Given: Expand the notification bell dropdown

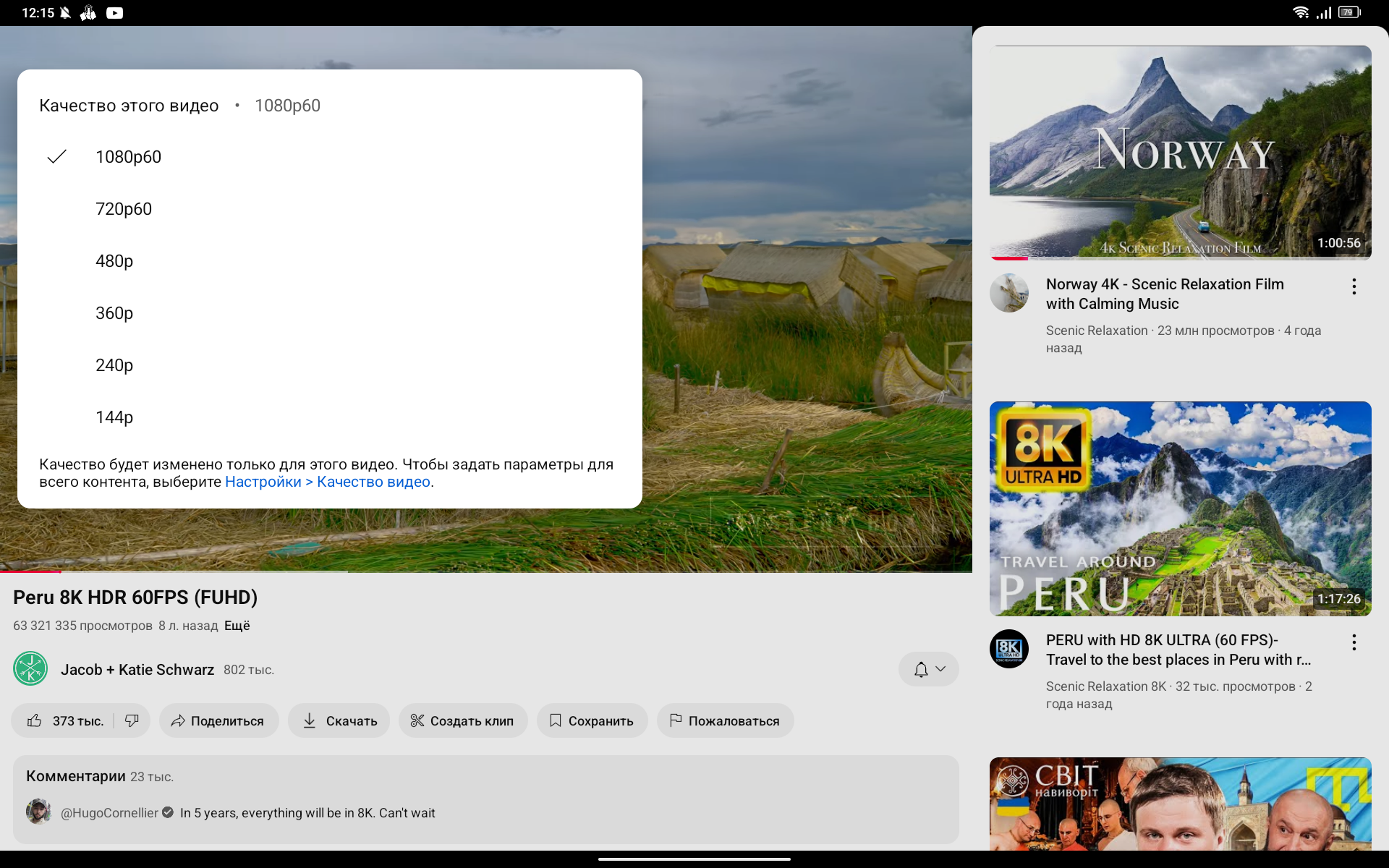Looking at the screenshot, I should pyautogui.click(x=929, y=669).
